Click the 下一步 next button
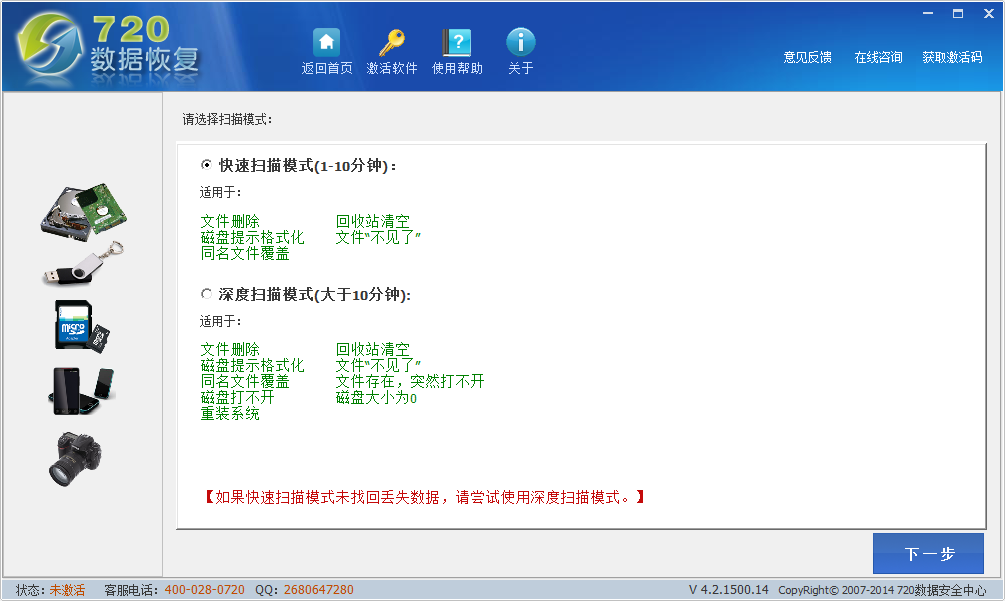Screen dimensions: 1005x601 coord(928,554)
